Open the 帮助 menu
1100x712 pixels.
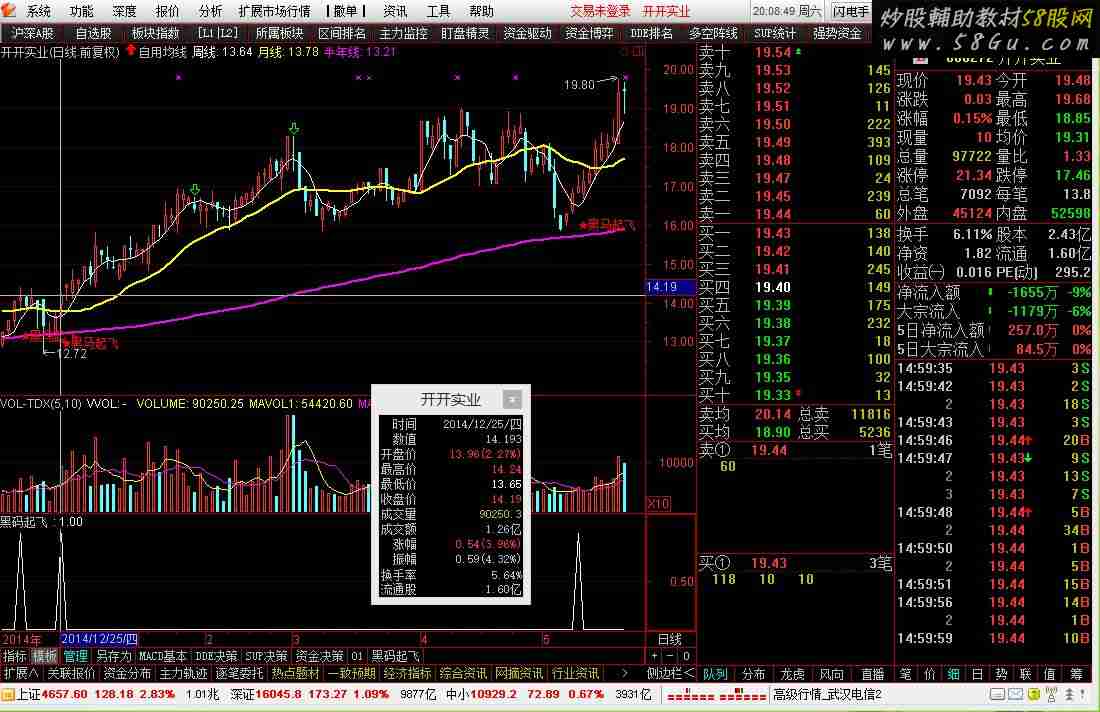[x=481, y=11]
